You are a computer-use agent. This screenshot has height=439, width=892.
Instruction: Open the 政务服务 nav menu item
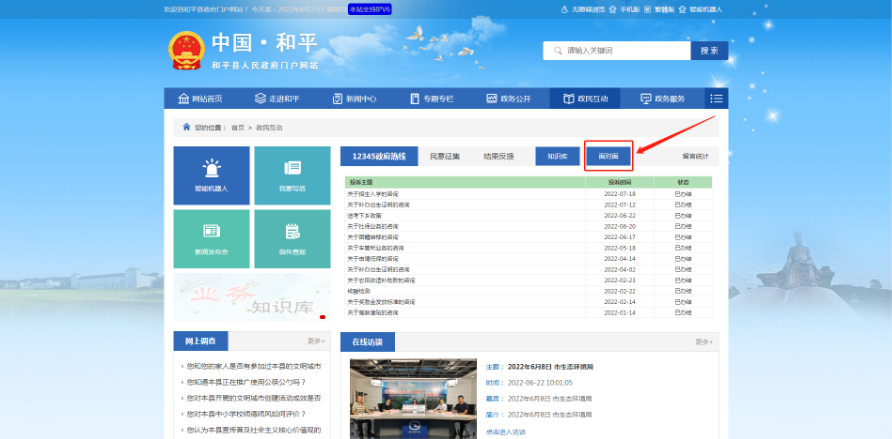663,98
